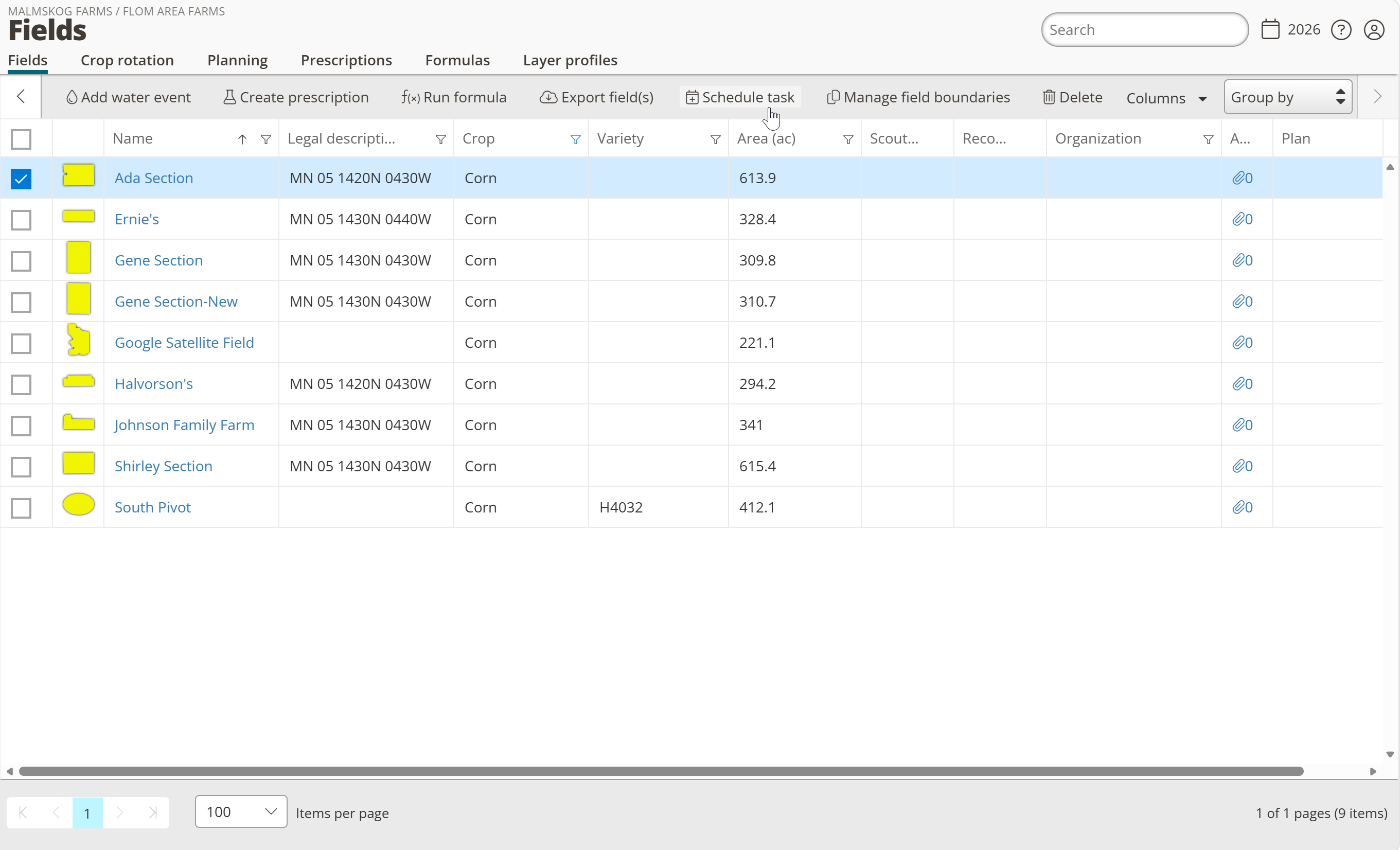Open the Layer profiles tab

click(x=570, y=60)
